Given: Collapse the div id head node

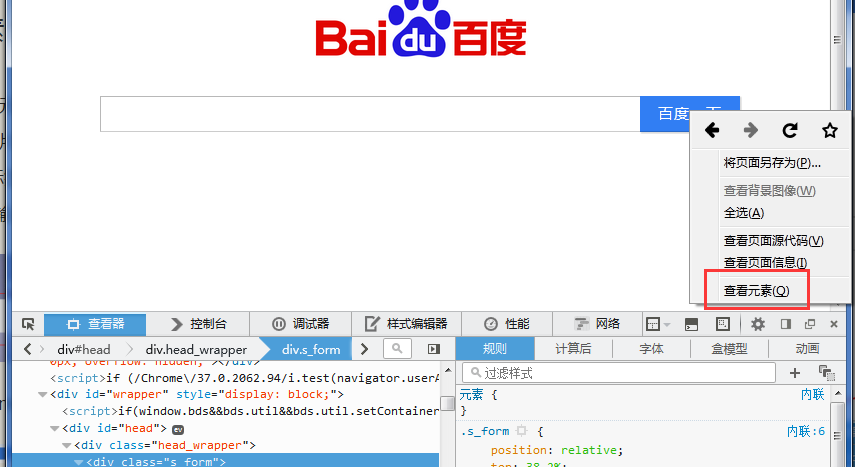Looking at the screenshot, I should click(x=55, y=429).
